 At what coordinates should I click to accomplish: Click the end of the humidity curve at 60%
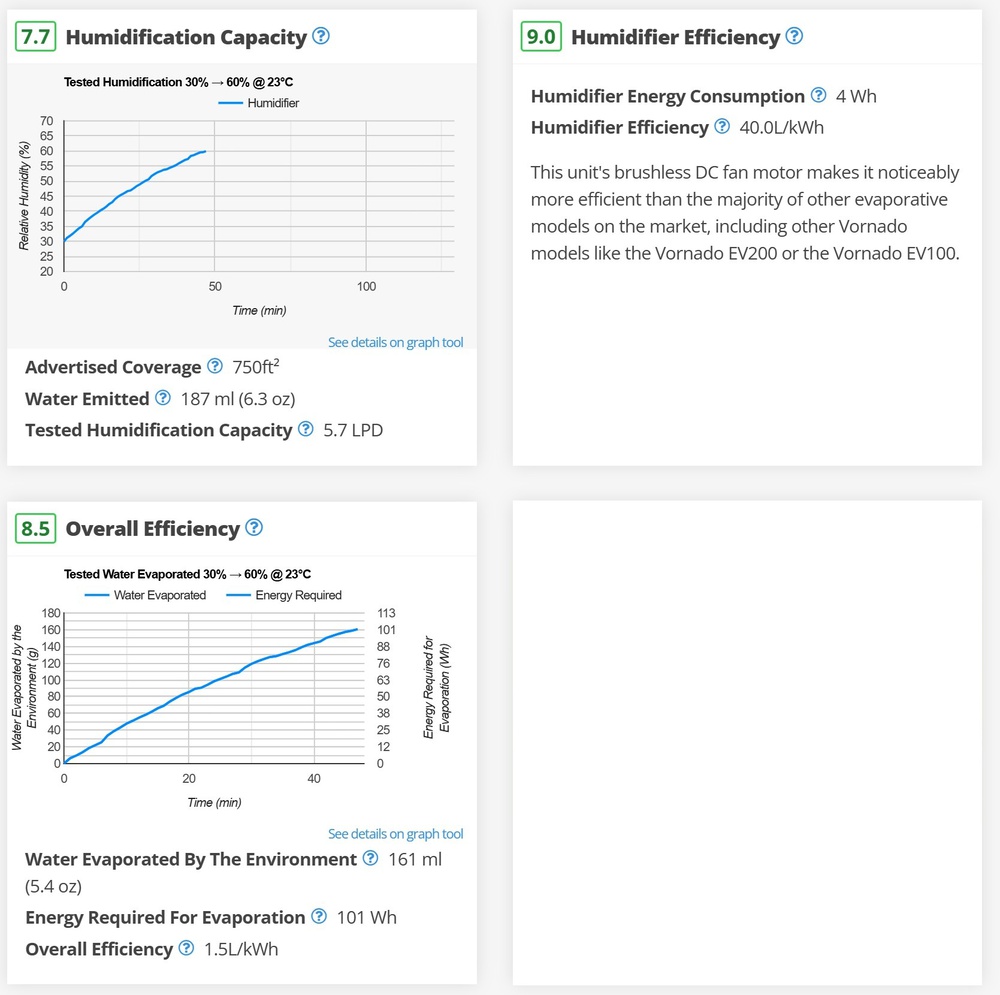pyautogui.click(x=205, y=152)
